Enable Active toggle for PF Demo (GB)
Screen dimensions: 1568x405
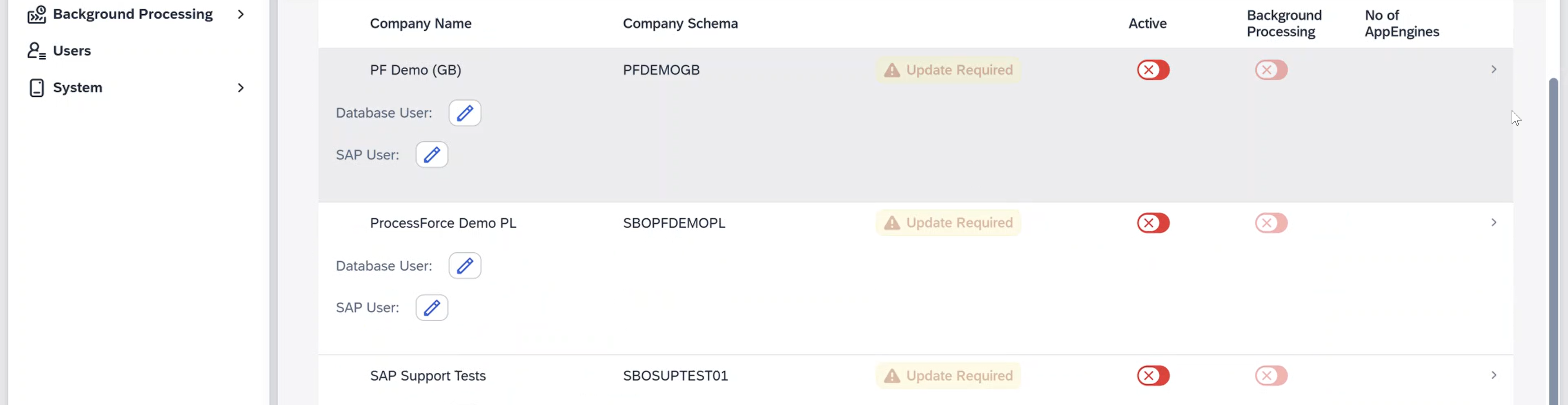coord(1152,69)
